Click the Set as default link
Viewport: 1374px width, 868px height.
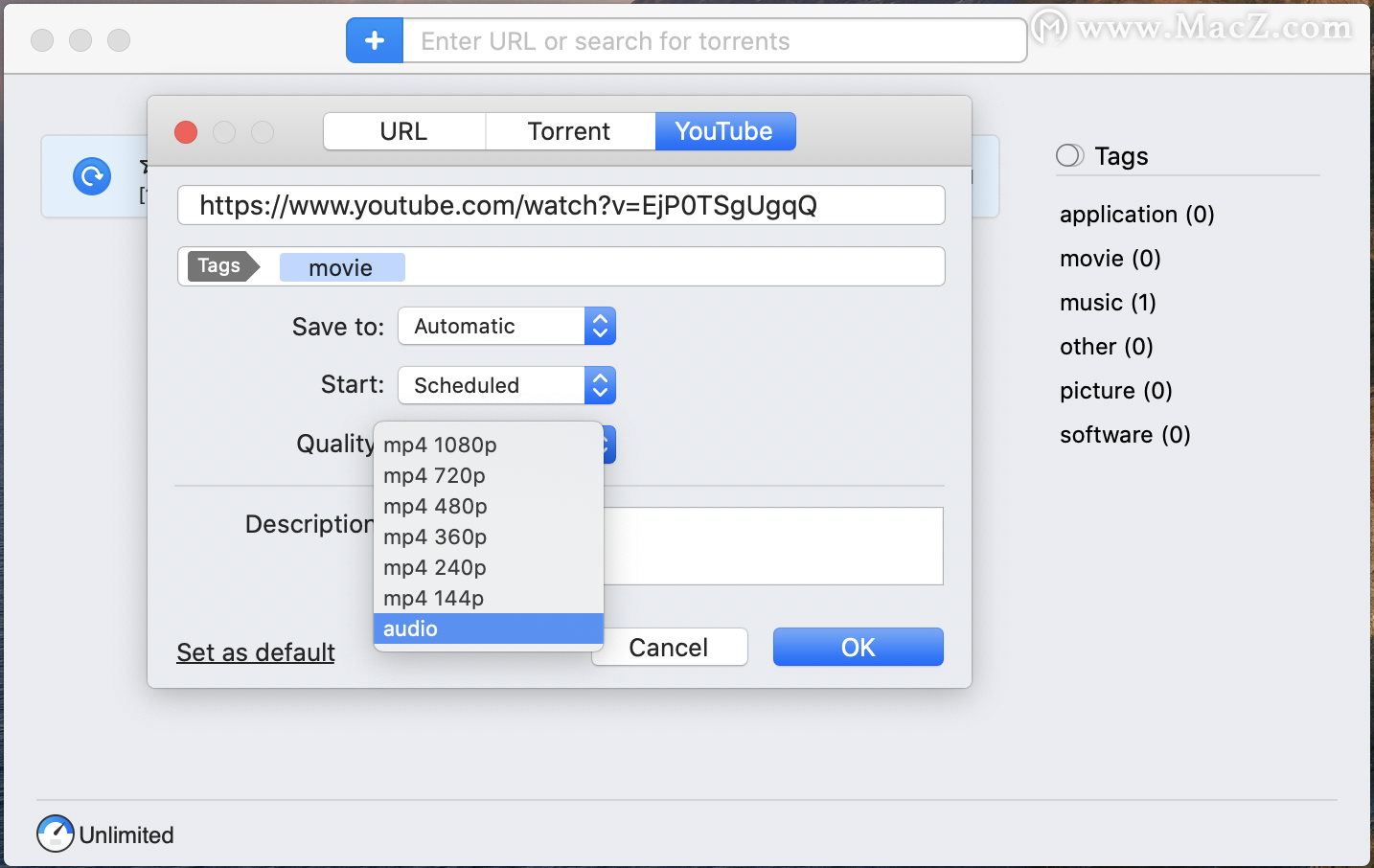256,652
